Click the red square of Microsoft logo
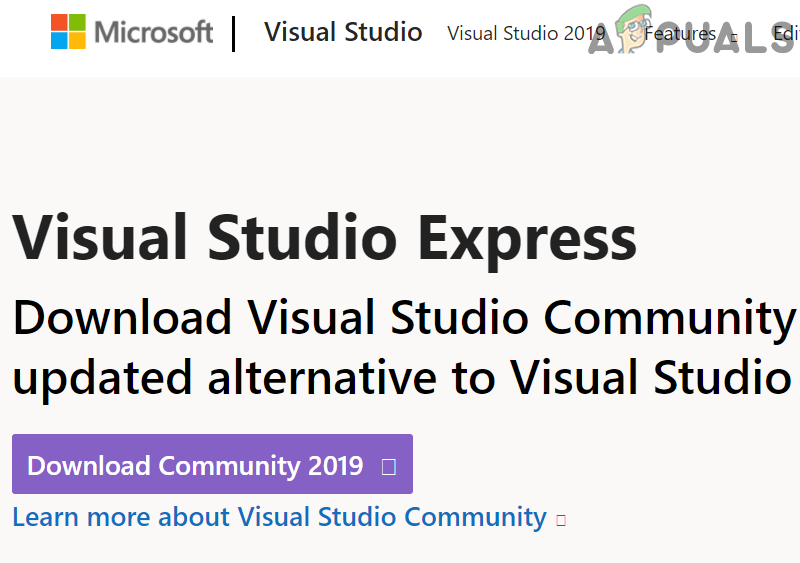This screenshot has width=800, height=563. click(x=60, y=23)
